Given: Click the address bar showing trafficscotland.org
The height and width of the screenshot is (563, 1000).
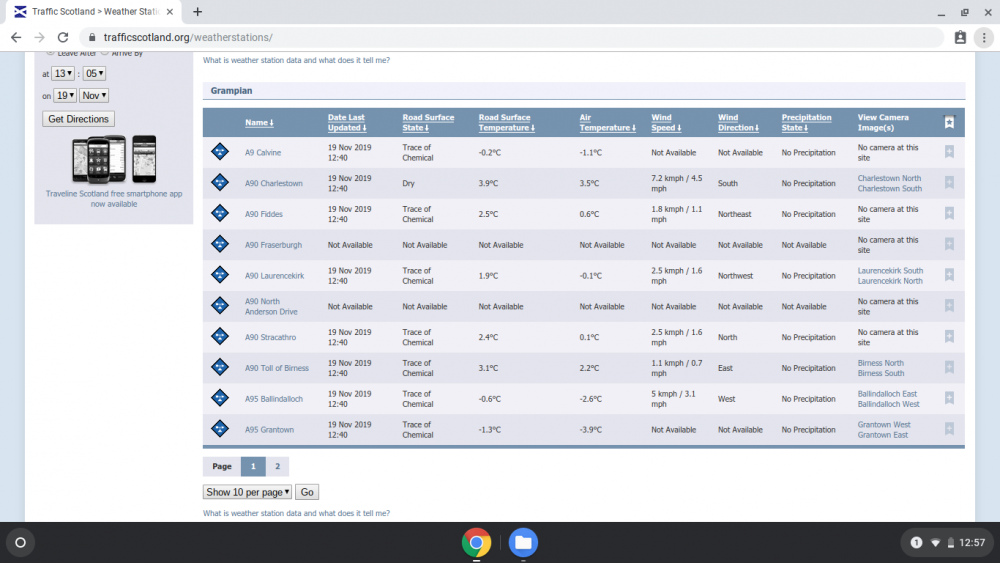Looking at the screenshot, I should tap(510, 37).
